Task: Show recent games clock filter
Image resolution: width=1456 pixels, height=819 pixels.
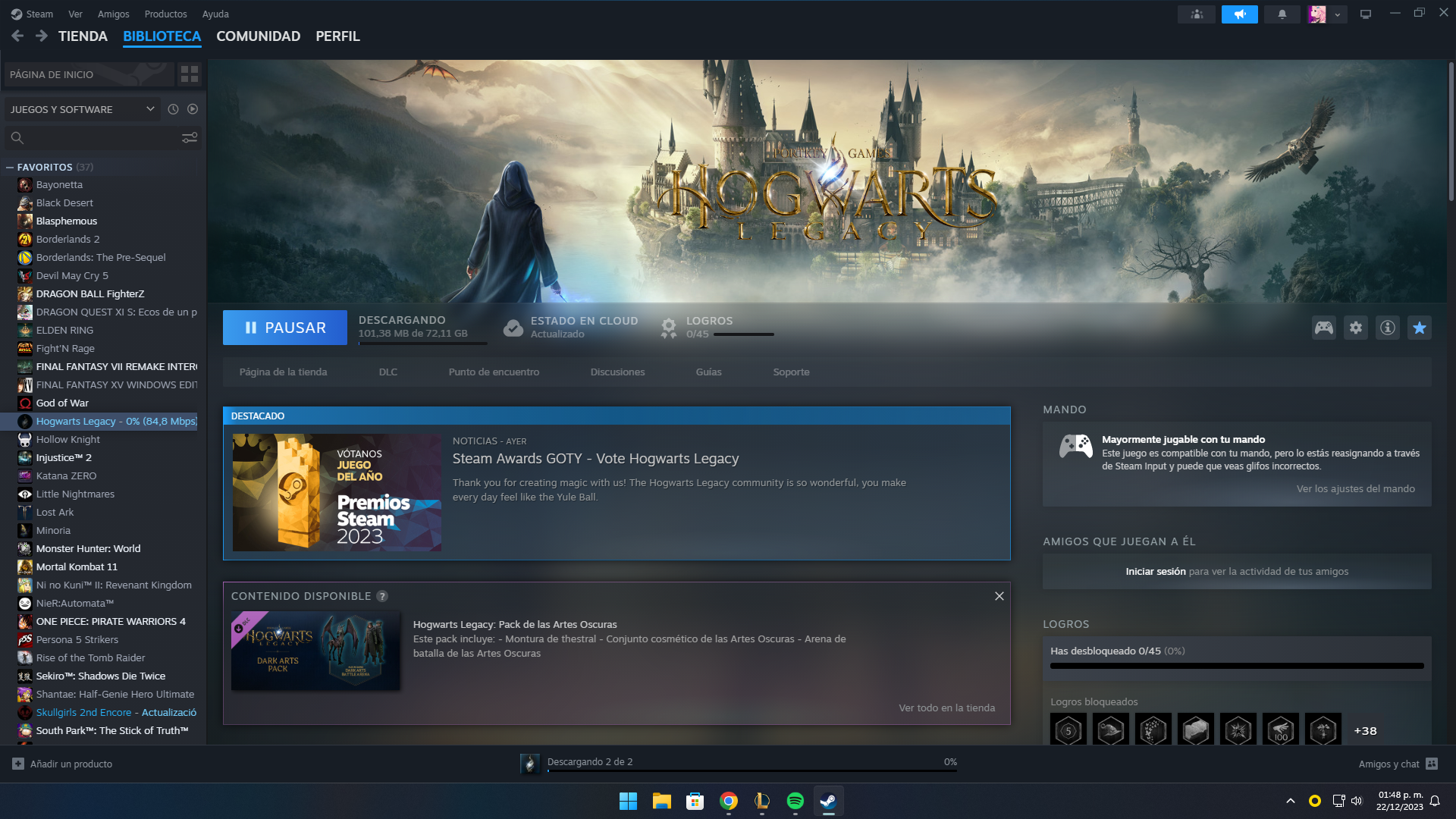Action: (x=173, y=109)
